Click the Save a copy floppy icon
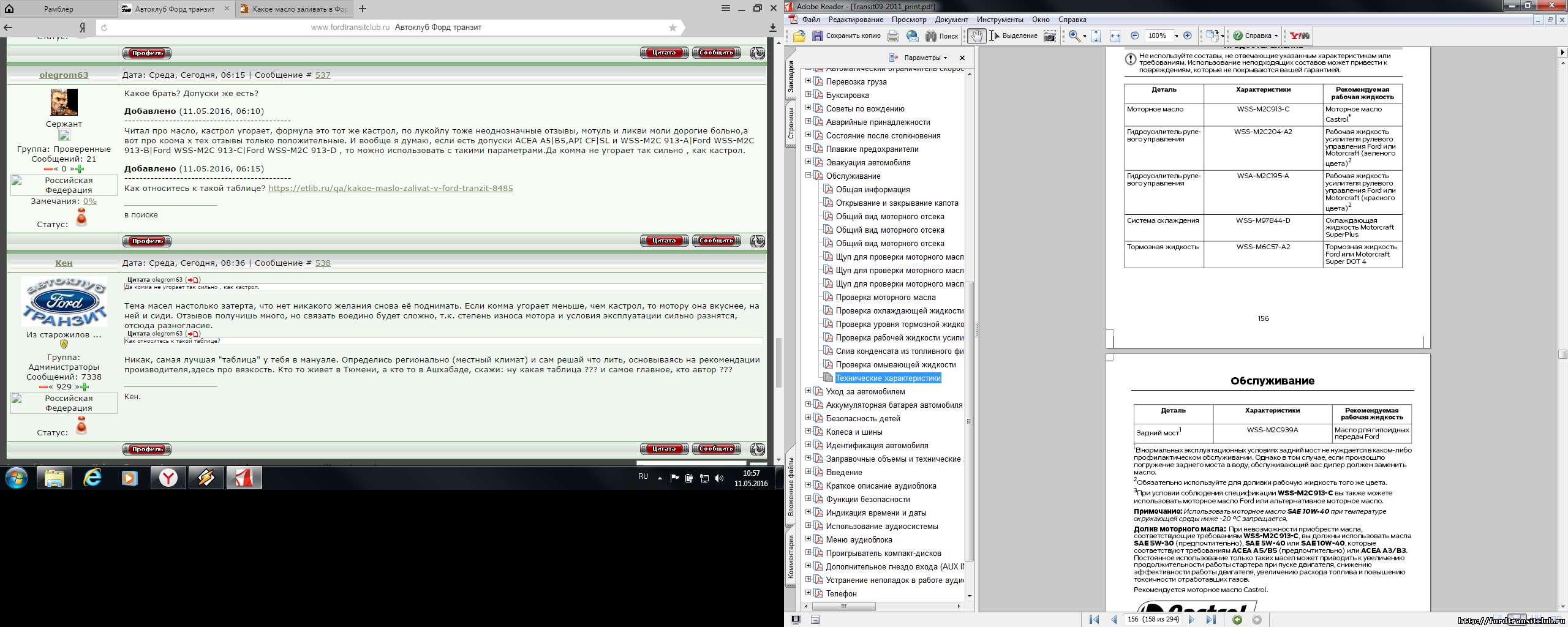Viewport: 1568px width, 627px height. point(817,36)
